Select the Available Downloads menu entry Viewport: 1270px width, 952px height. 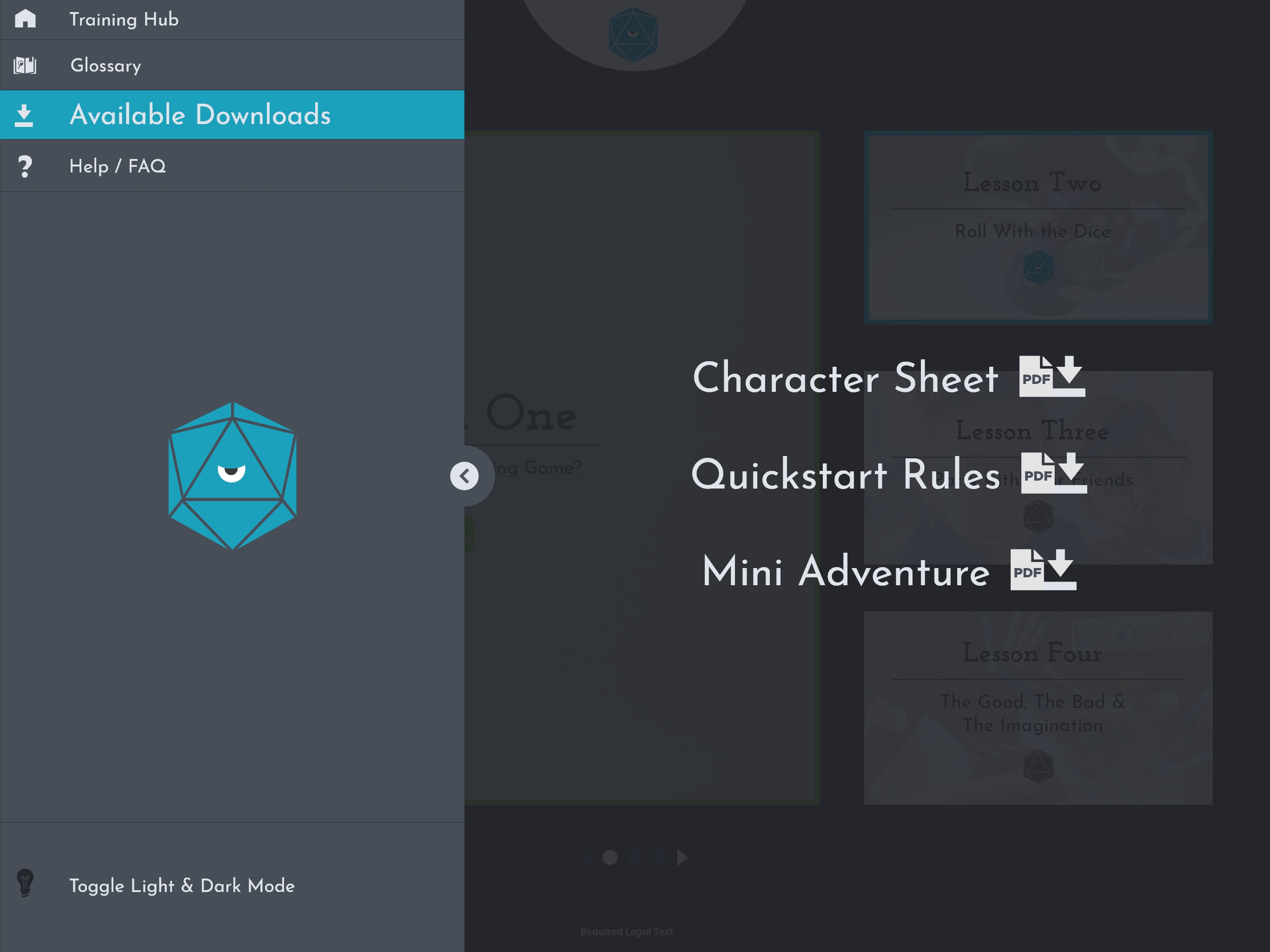pyautogui.click(x=200, y=115)
